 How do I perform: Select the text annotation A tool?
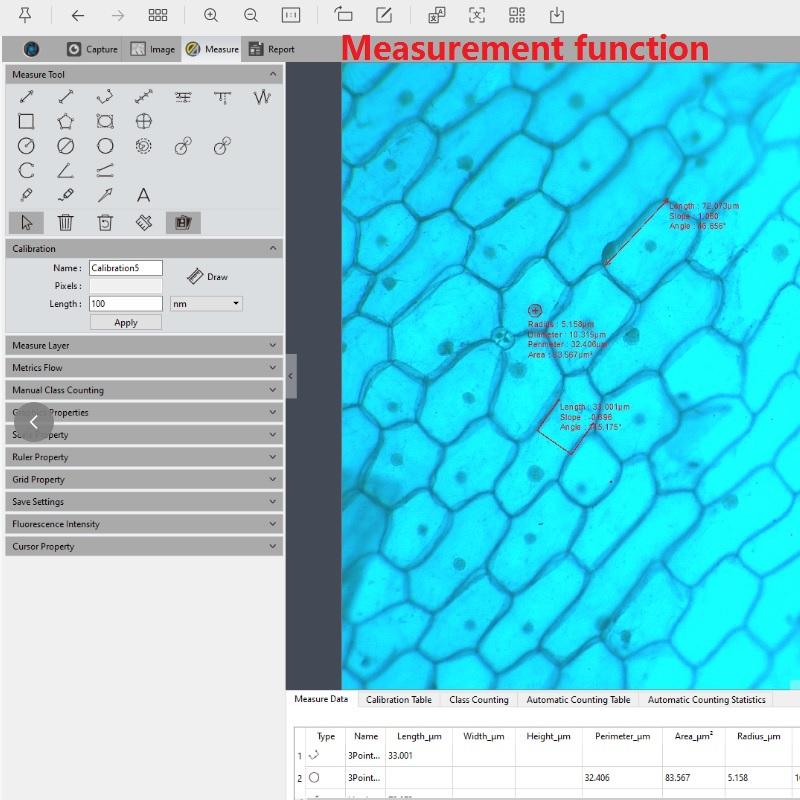(x=144, y=195)
